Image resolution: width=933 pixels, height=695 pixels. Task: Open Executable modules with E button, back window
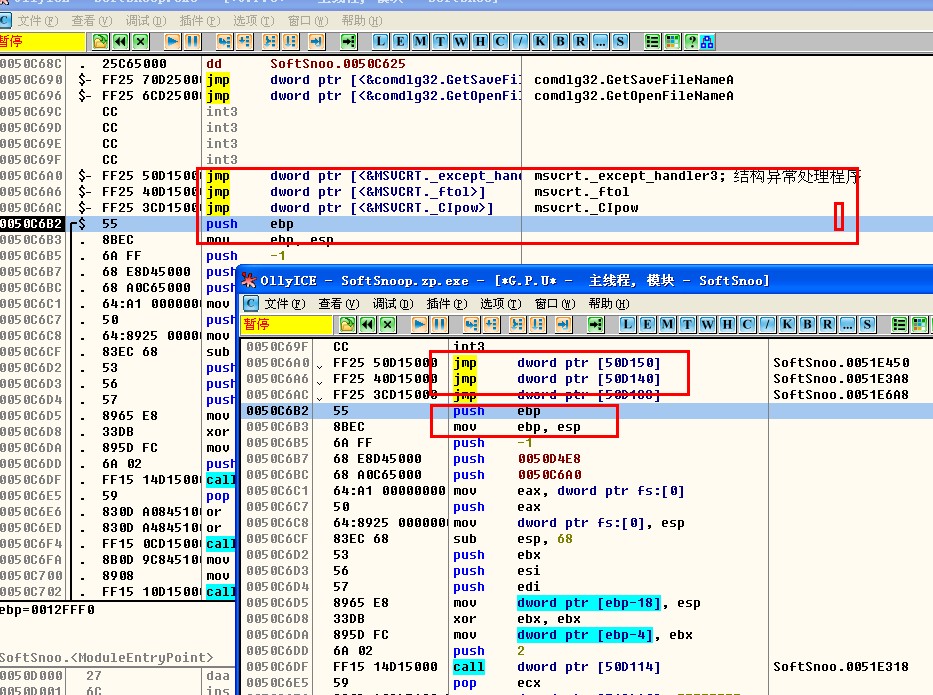pos(400,42)
